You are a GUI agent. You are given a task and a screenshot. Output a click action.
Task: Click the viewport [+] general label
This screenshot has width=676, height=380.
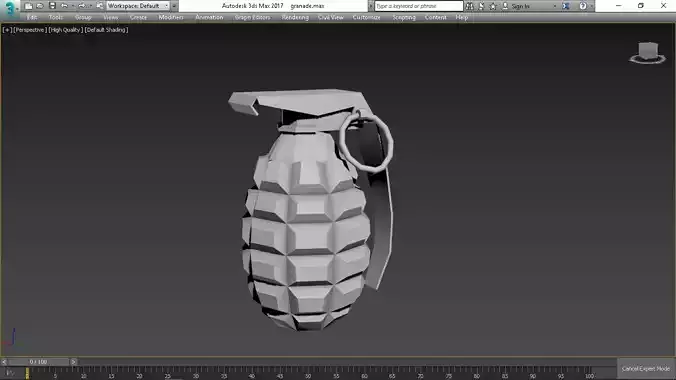point(7,30)
